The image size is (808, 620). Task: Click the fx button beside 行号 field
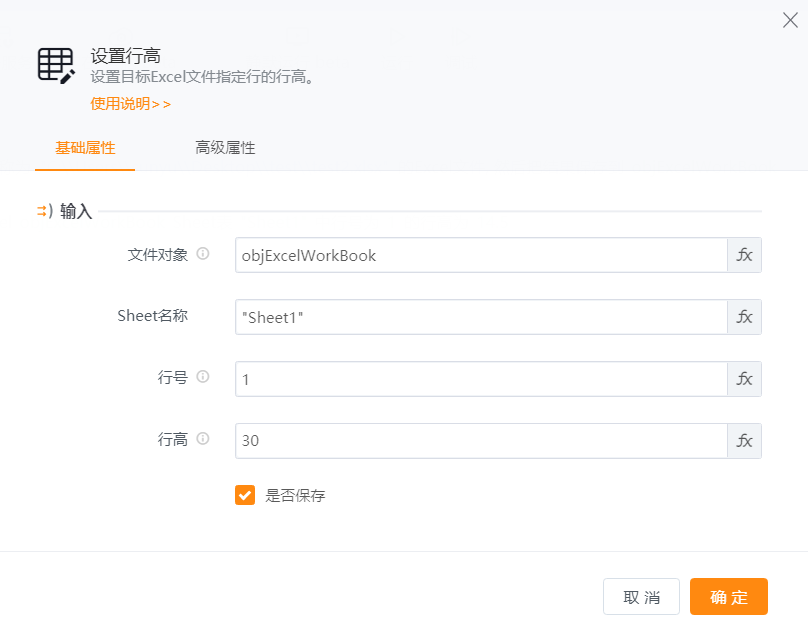click(x=744, y=379)
